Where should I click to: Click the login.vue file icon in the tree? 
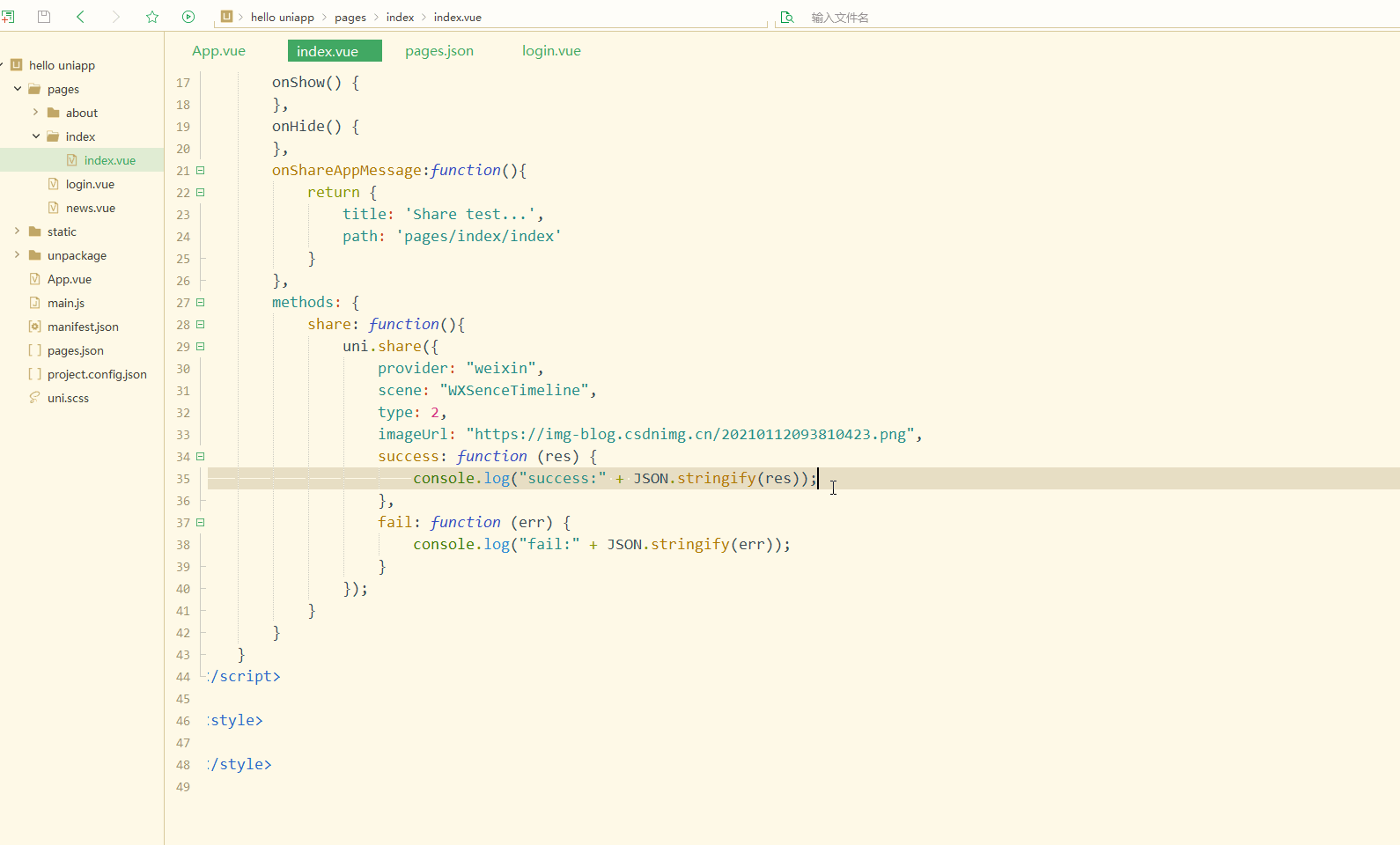click(54, 184)
